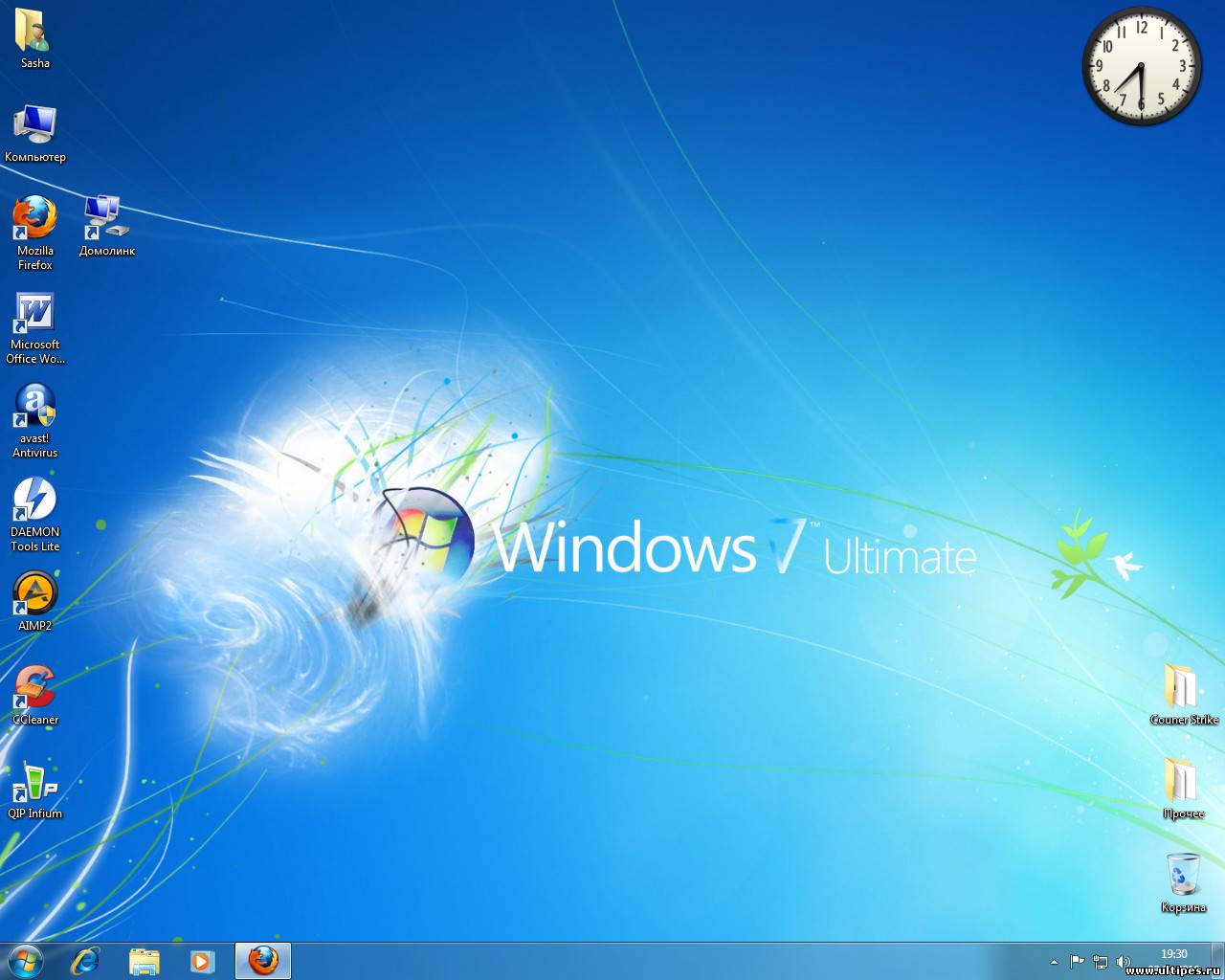
Task: Select the CCleaner desktop shortcut
Action: point(34,688)
